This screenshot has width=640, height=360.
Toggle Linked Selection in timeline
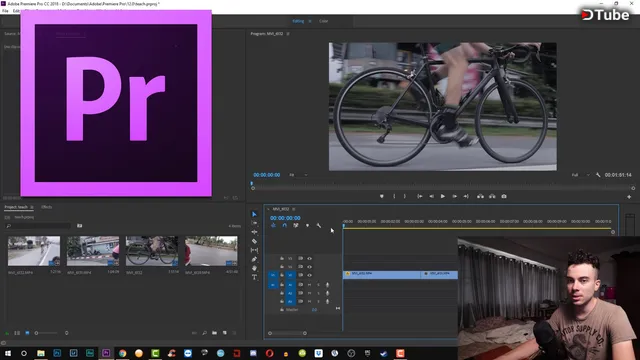296,225
